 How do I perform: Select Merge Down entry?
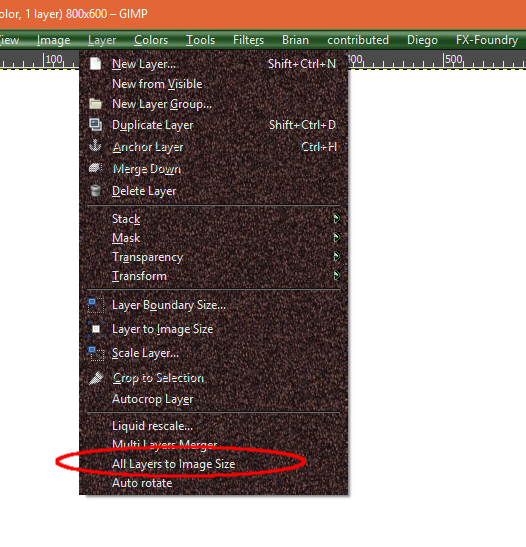[213, 169]
